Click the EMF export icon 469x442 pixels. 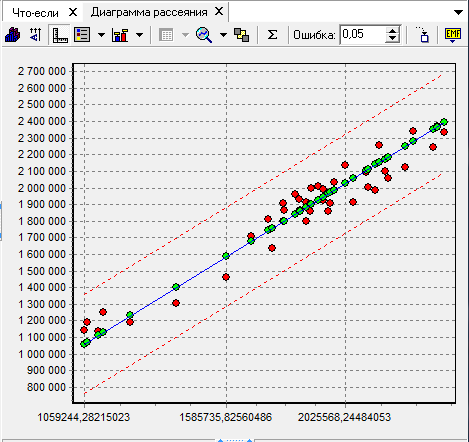tap(453, 35)
